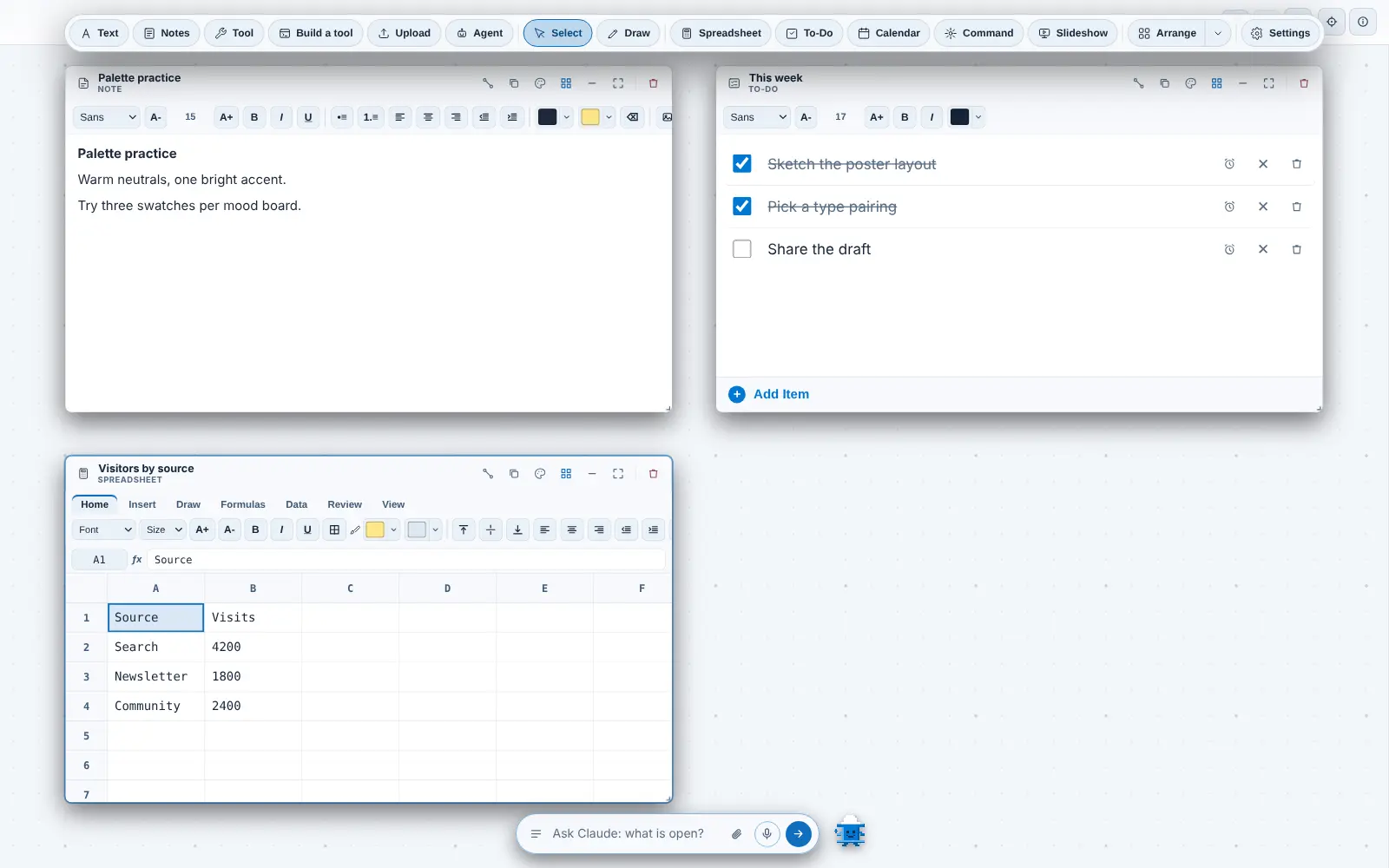
Task: Click align top icon in spreadsheet toolbar
Action: [x=464, y=529]
